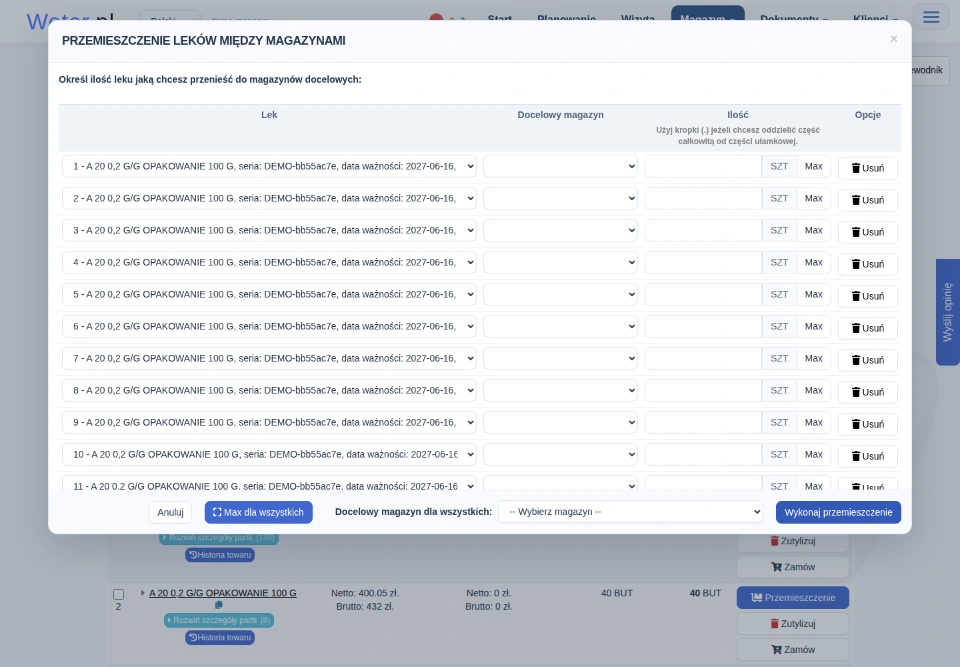Click the Max button in row 9
This screenshot has width=960, height=667.
pyautogui.click(x=814, y=423)
